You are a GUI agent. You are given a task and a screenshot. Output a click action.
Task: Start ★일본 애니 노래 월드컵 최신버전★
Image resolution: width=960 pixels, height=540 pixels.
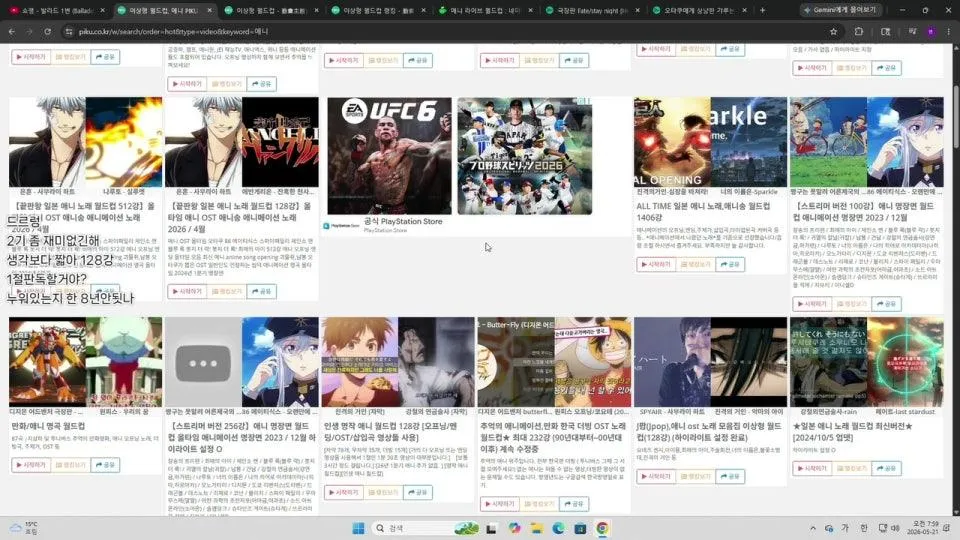[x=812, y=468]
